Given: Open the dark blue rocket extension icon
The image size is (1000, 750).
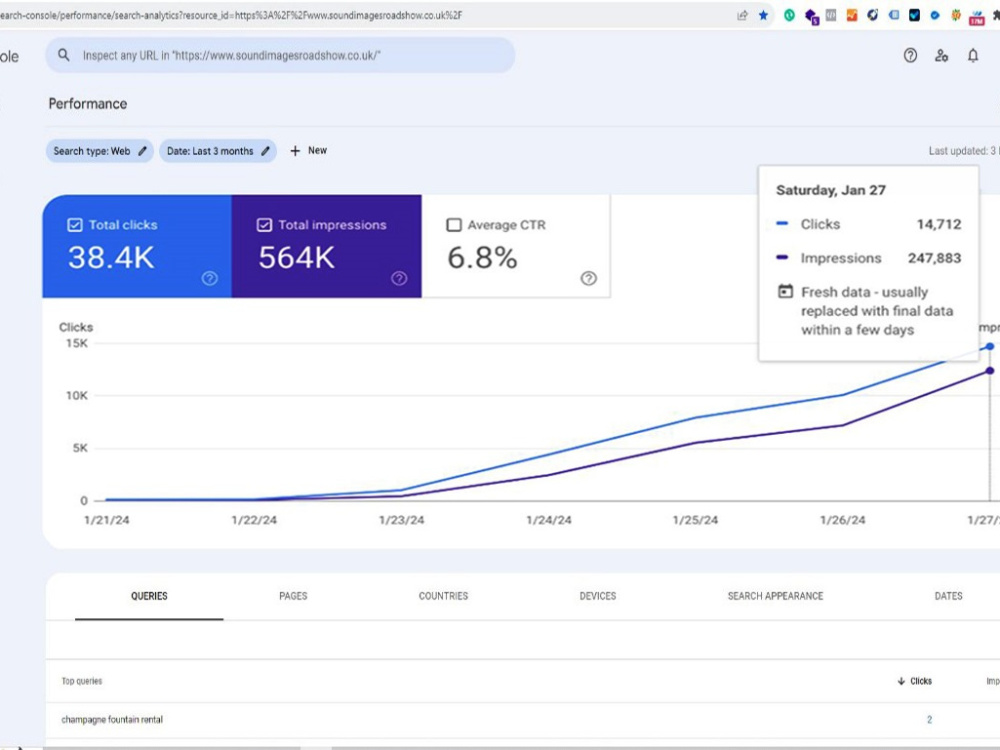Looking at the screenshot, I should (872, 15).
